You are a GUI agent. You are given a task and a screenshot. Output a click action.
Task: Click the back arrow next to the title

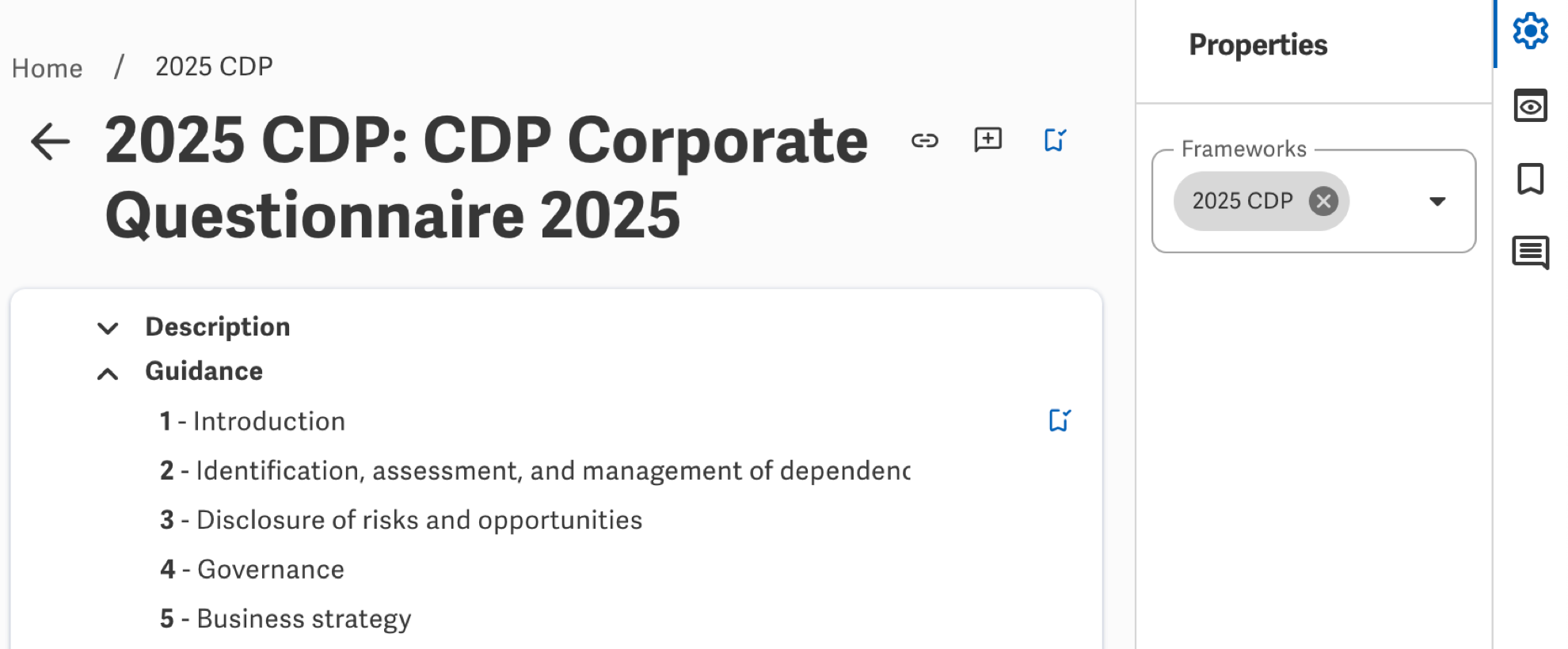point(49,140)
